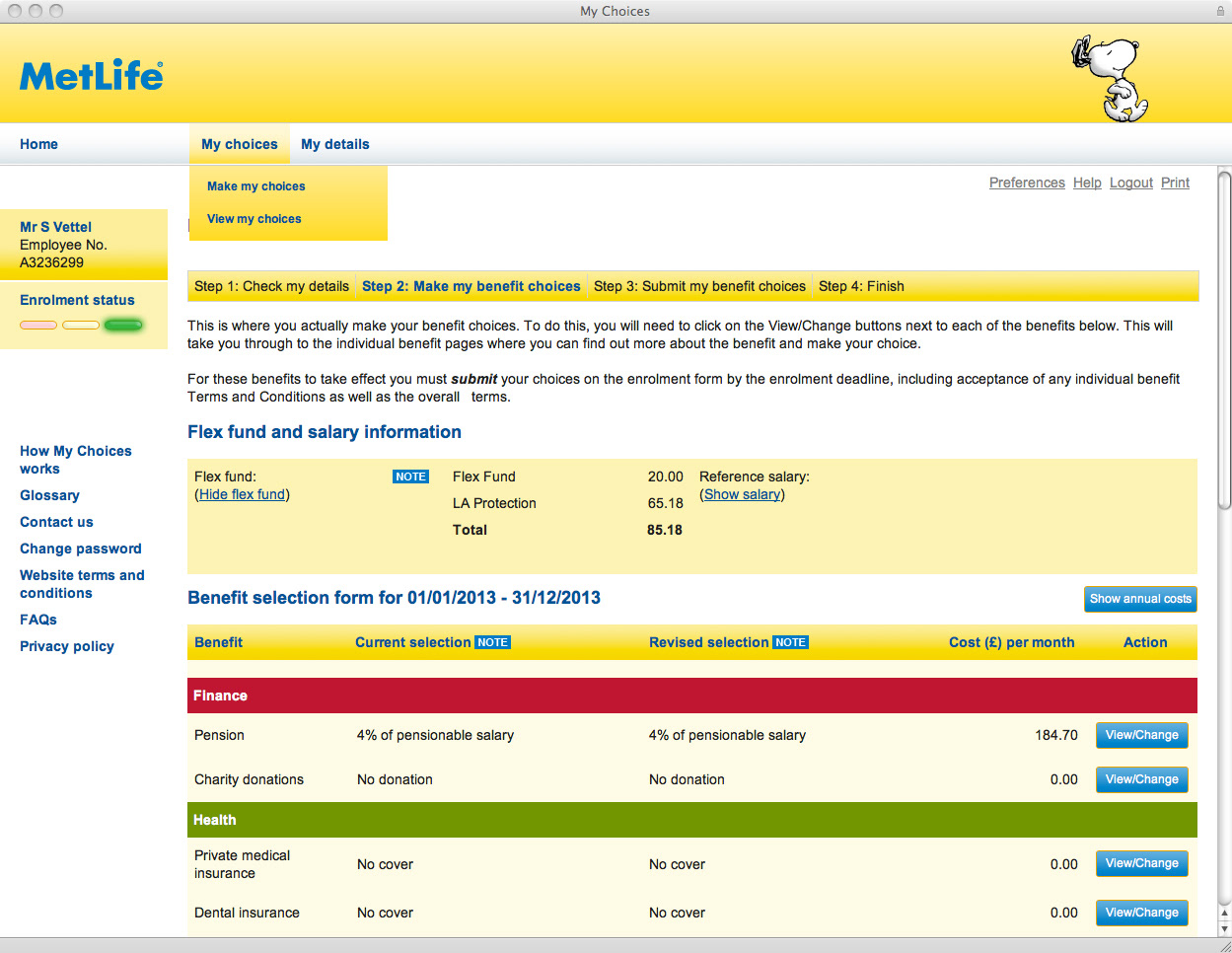Click the vertical scrollbar thumb

point(1224,340)
